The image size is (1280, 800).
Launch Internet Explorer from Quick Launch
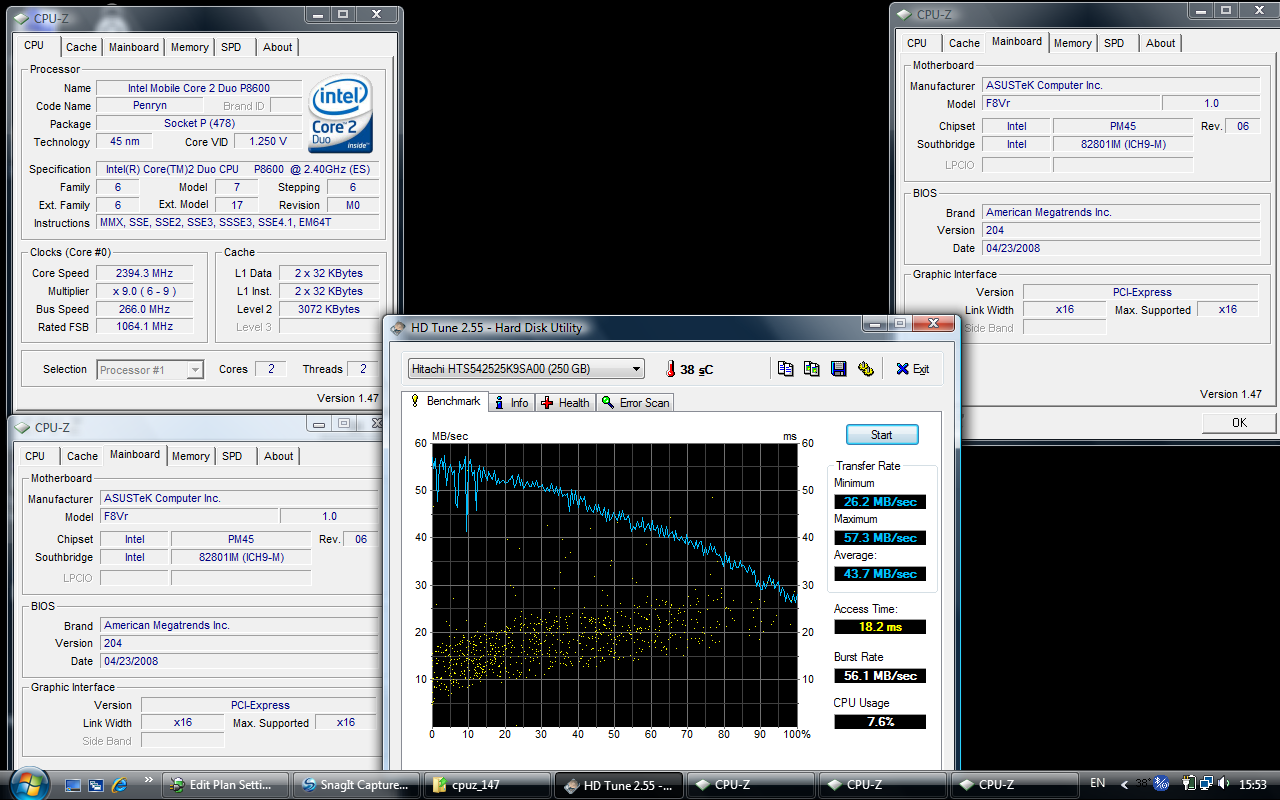point(120,785)
